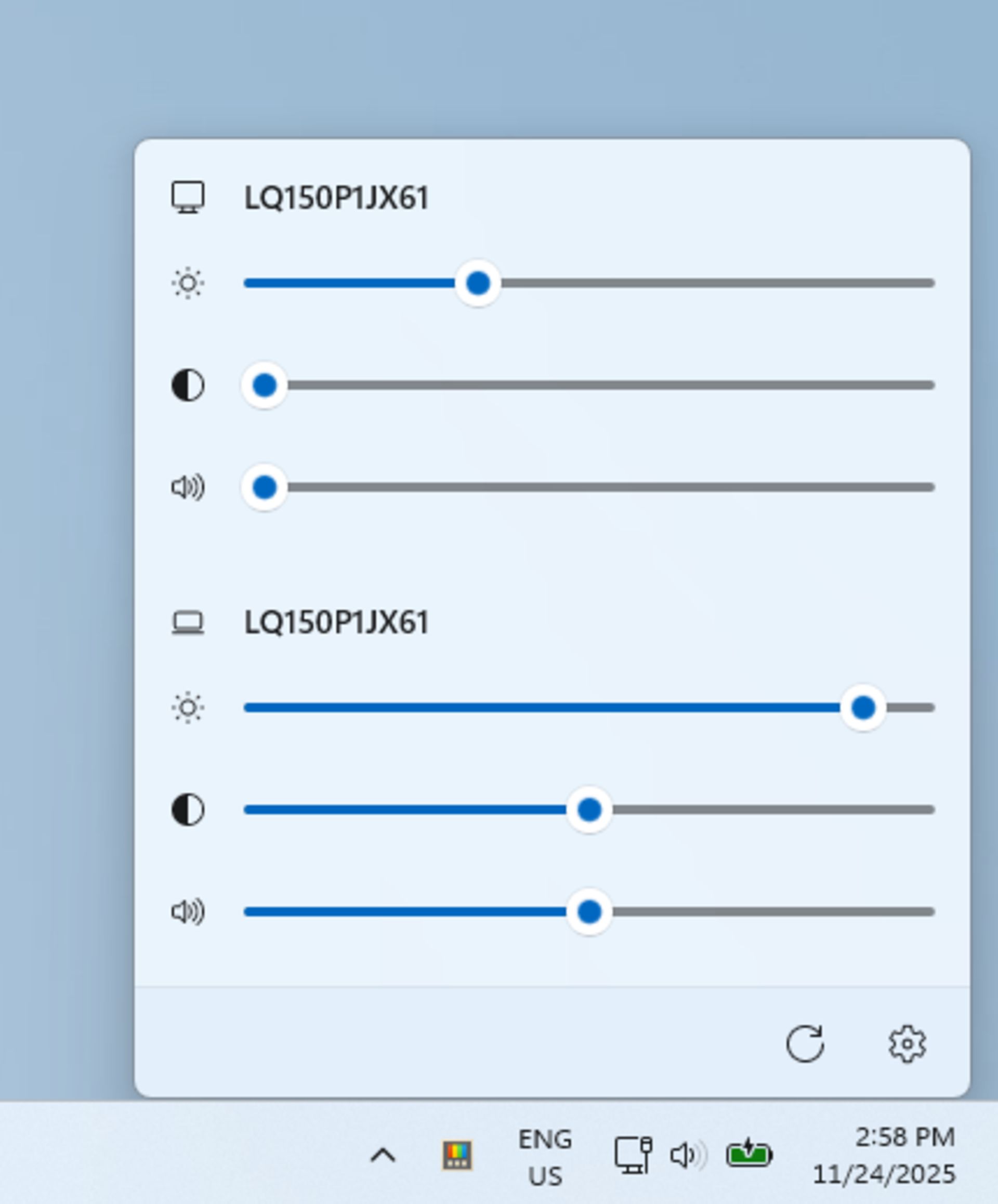Click the Twinkle Tray icon in taskbar
Viewport: 998px width, 1204px height.
[457, 1155]
